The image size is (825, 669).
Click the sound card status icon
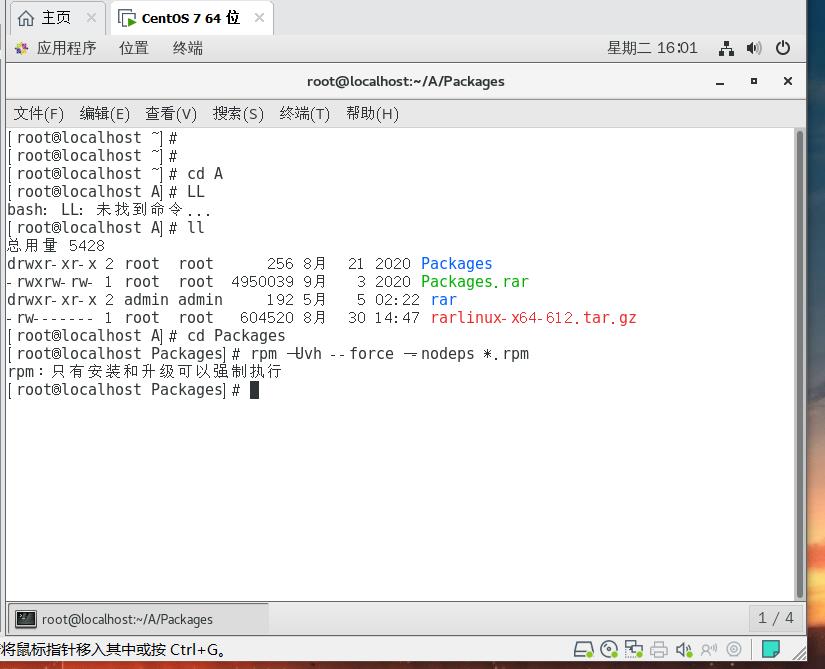coord(684,651)
